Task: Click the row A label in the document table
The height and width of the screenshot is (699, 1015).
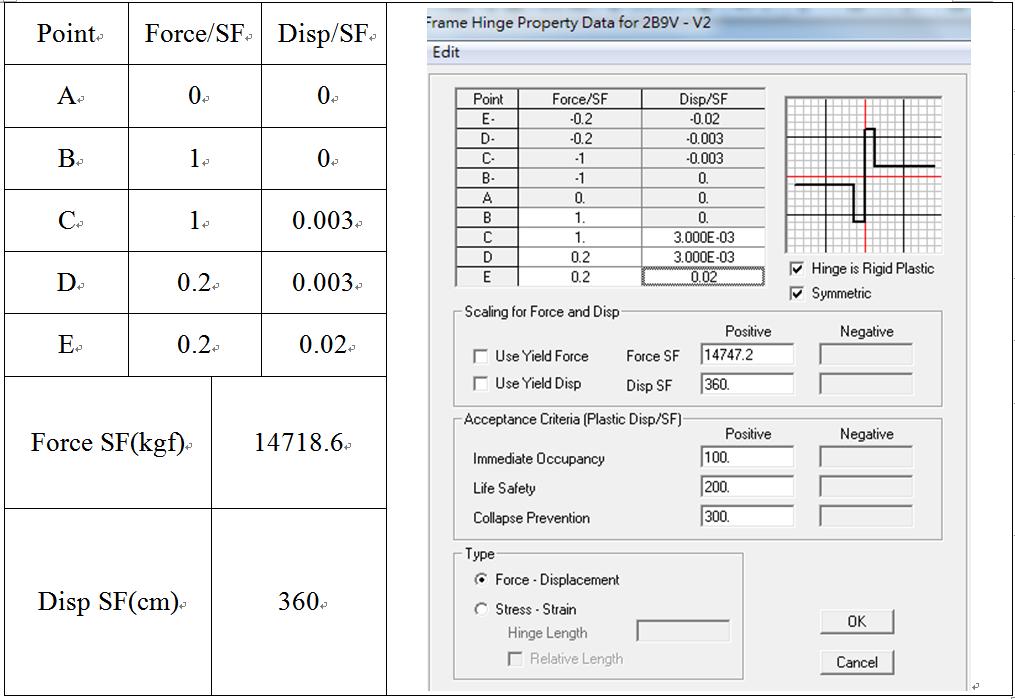Action: click(66, 96)
